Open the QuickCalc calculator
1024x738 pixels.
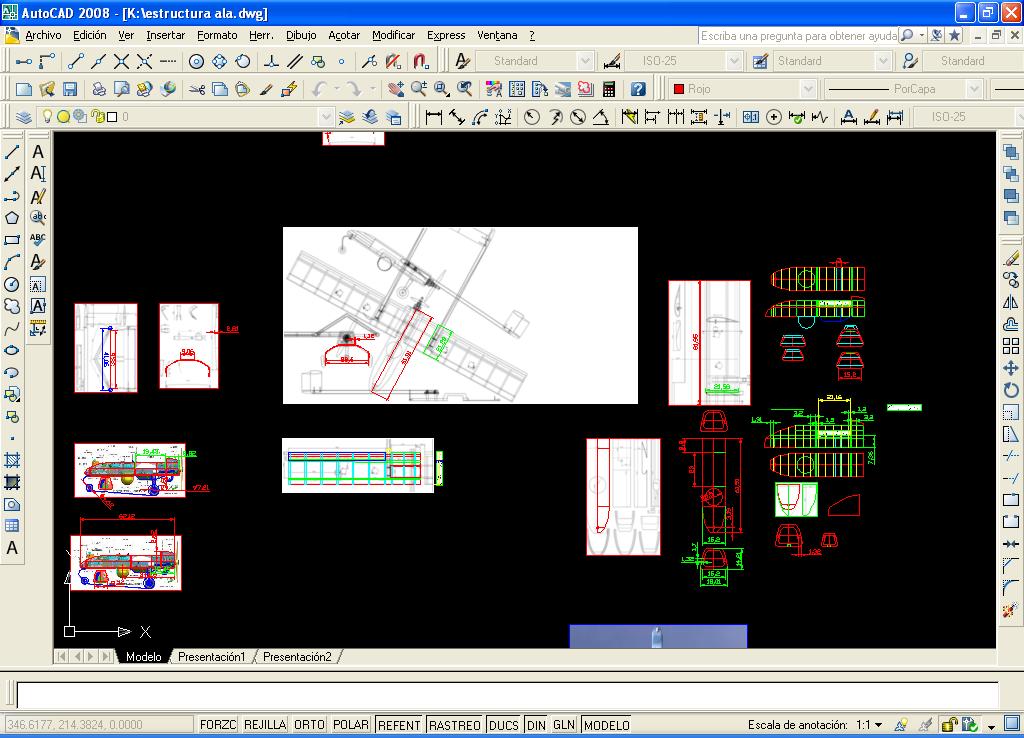coord(608,89)
